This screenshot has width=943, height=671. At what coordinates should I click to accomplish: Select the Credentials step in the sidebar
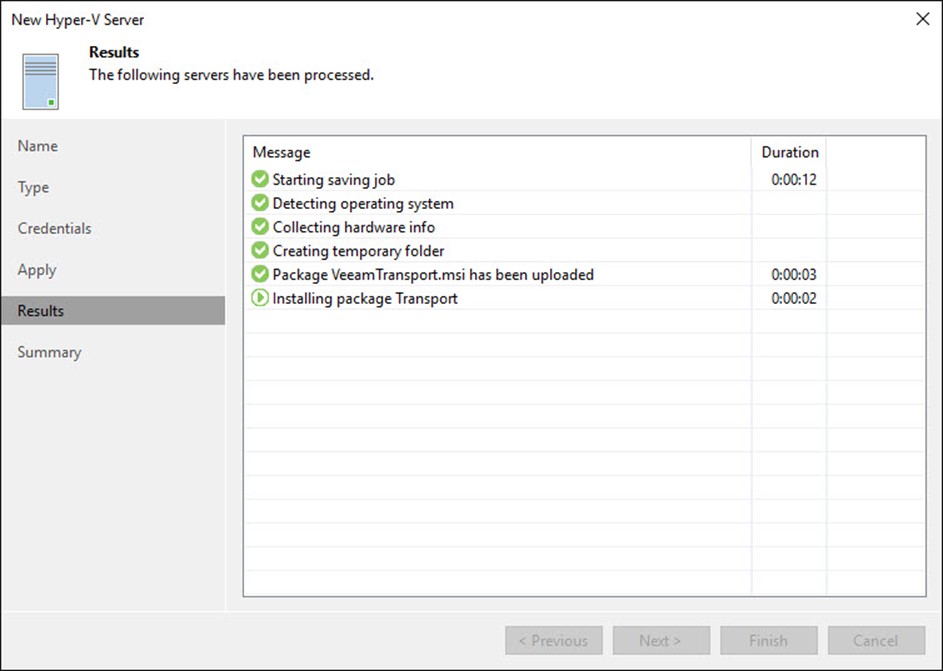54,228
